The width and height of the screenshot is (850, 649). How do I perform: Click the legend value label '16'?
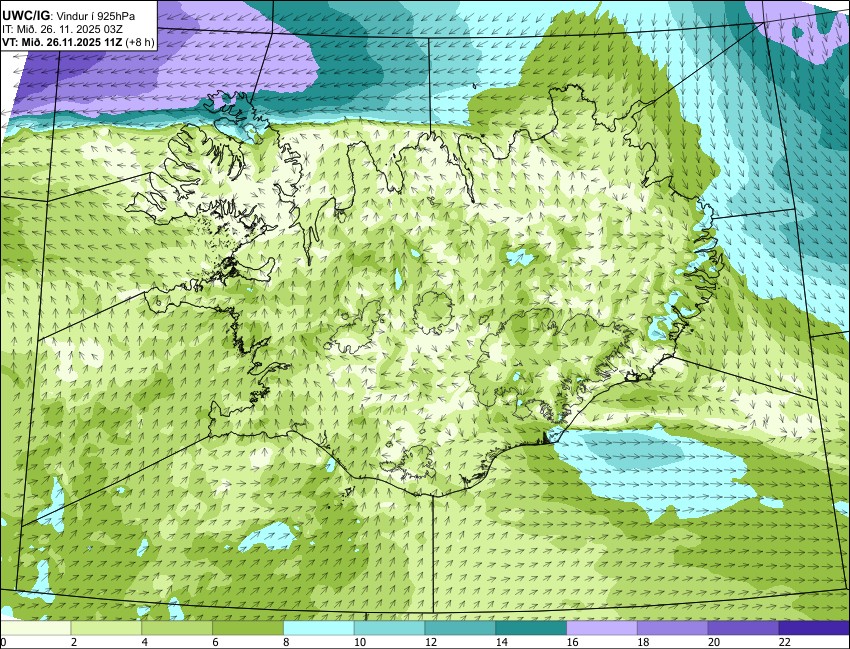[x=572, y=642]
